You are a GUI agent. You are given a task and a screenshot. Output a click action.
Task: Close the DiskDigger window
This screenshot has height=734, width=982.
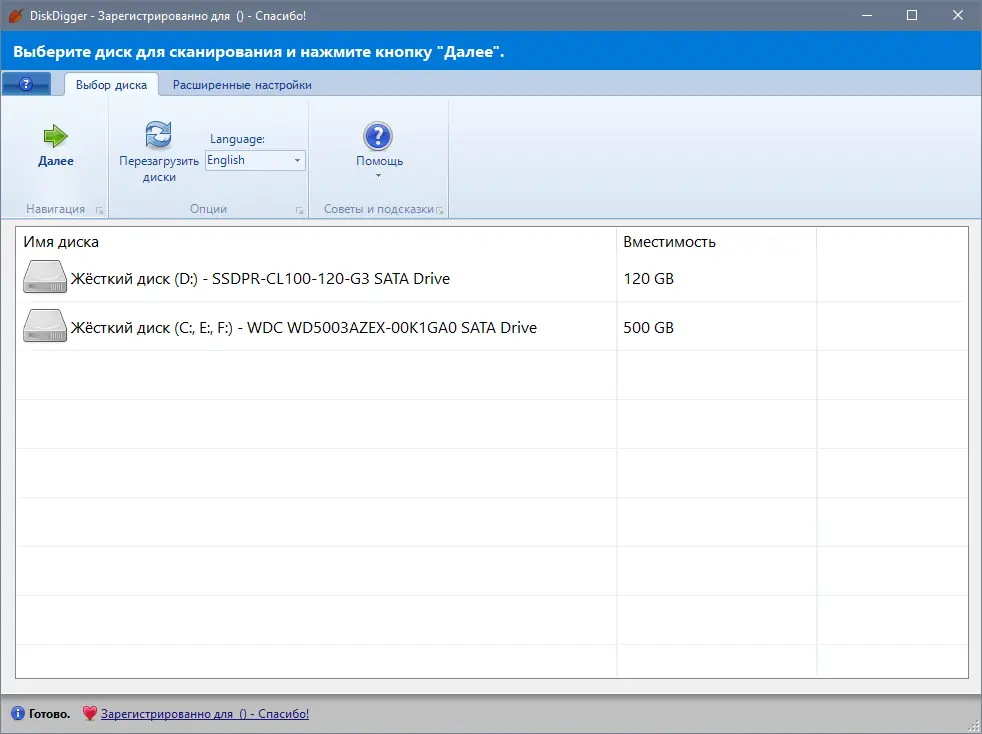[958, 15]
